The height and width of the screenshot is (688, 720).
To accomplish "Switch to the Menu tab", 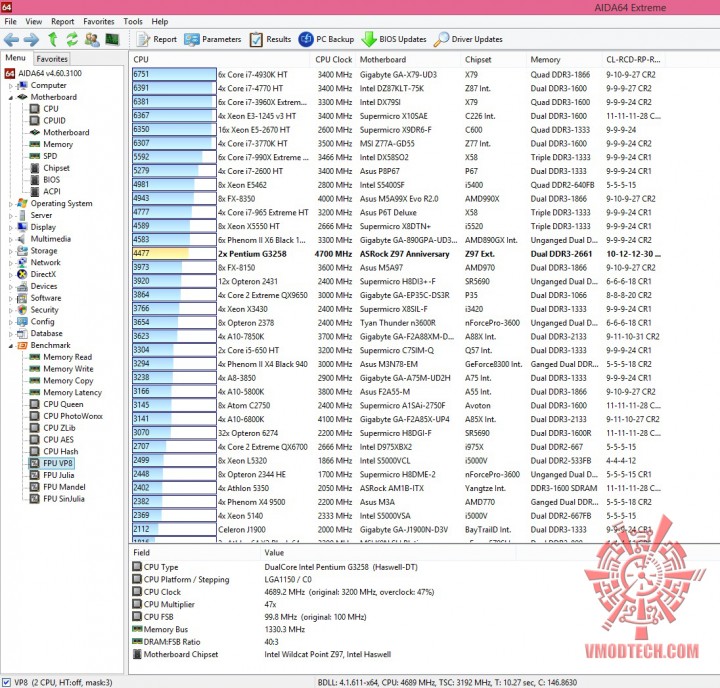I will point(16,58).
